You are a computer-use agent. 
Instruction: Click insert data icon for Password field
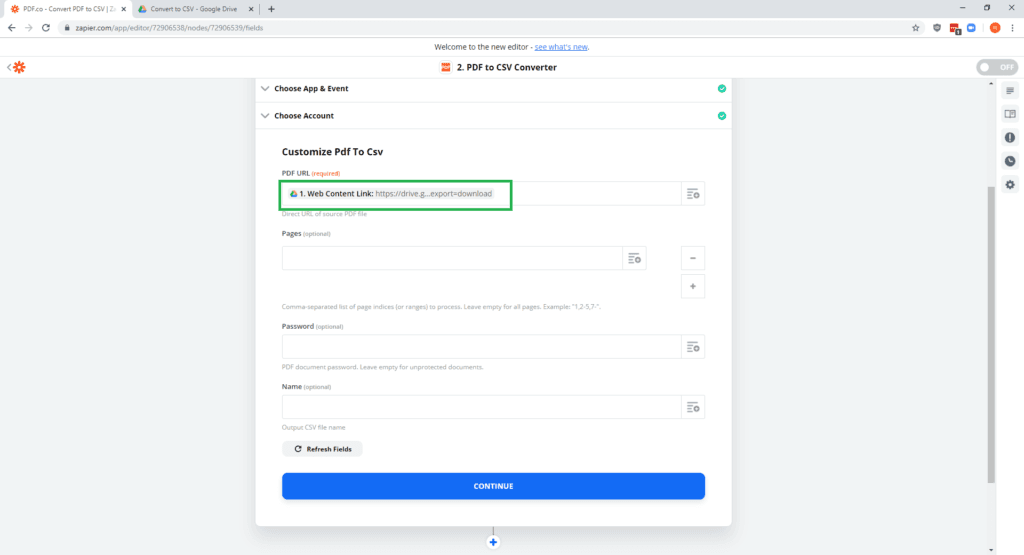pos(693,347)
